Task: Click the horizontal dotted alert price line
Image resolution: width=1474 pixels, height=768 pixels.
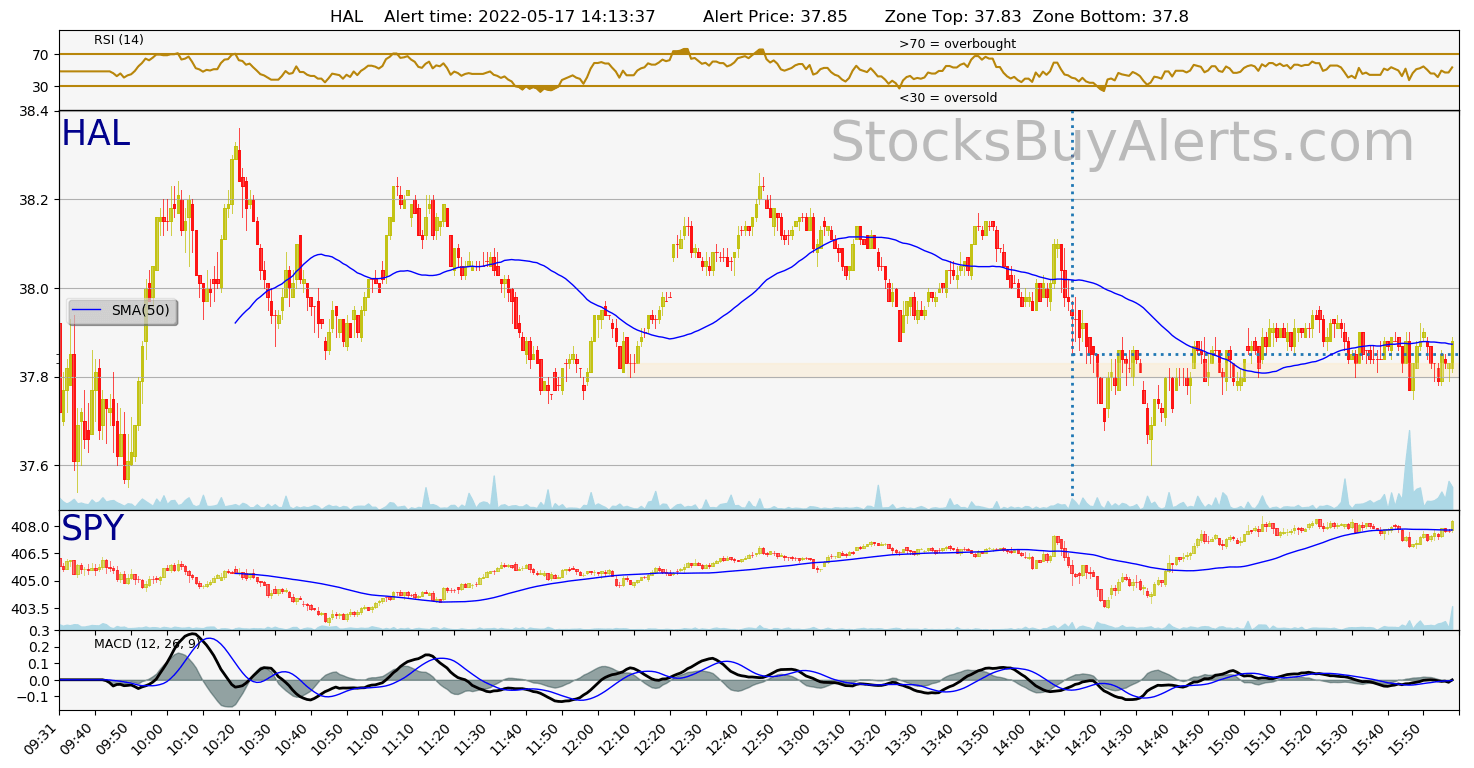Action: click(1265, 354)
